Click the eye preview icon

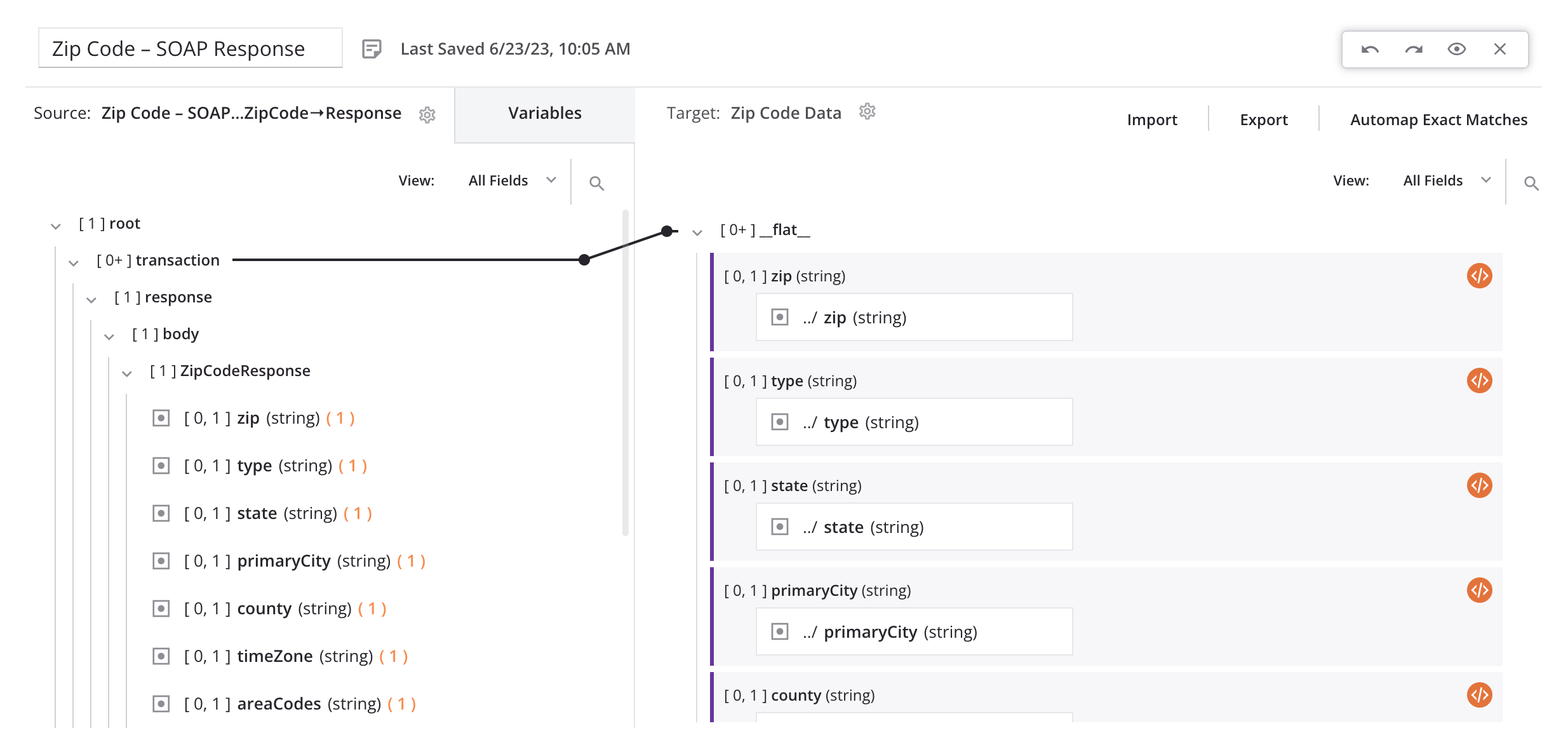click(1457, 50)
